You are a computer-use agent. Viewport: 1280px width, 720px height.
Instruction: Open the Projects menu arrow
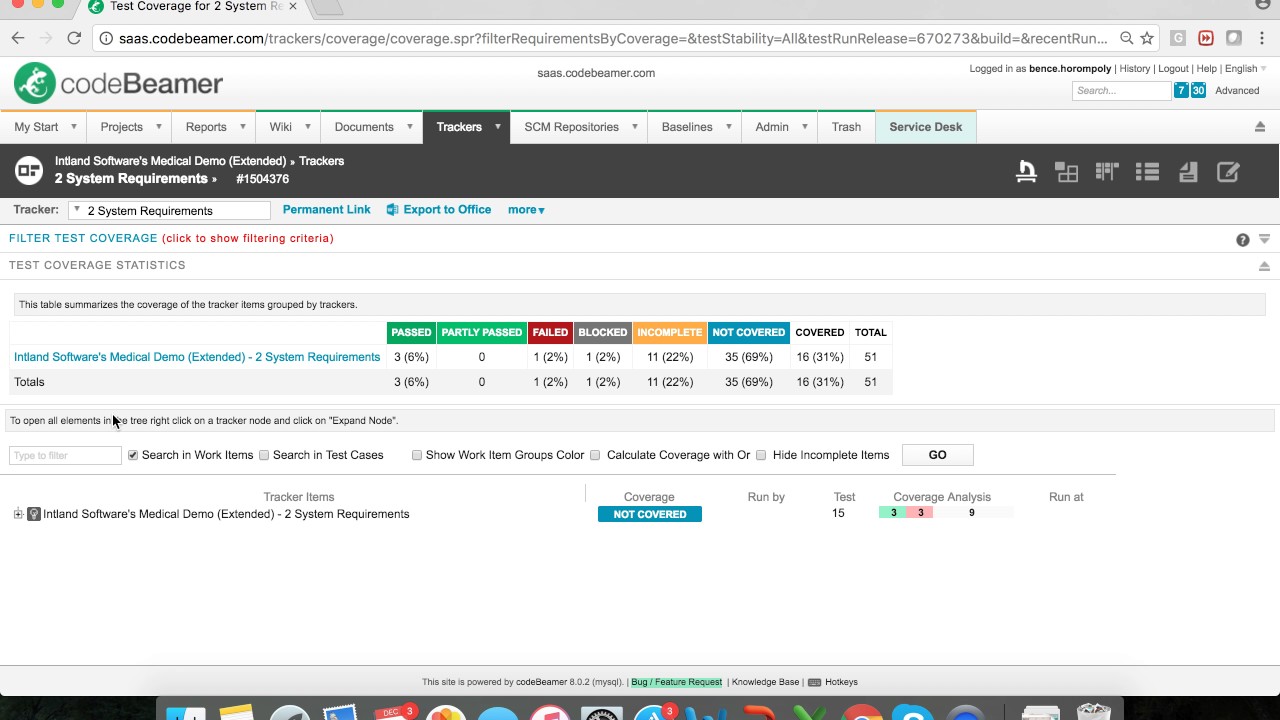(x=158, y=127)
